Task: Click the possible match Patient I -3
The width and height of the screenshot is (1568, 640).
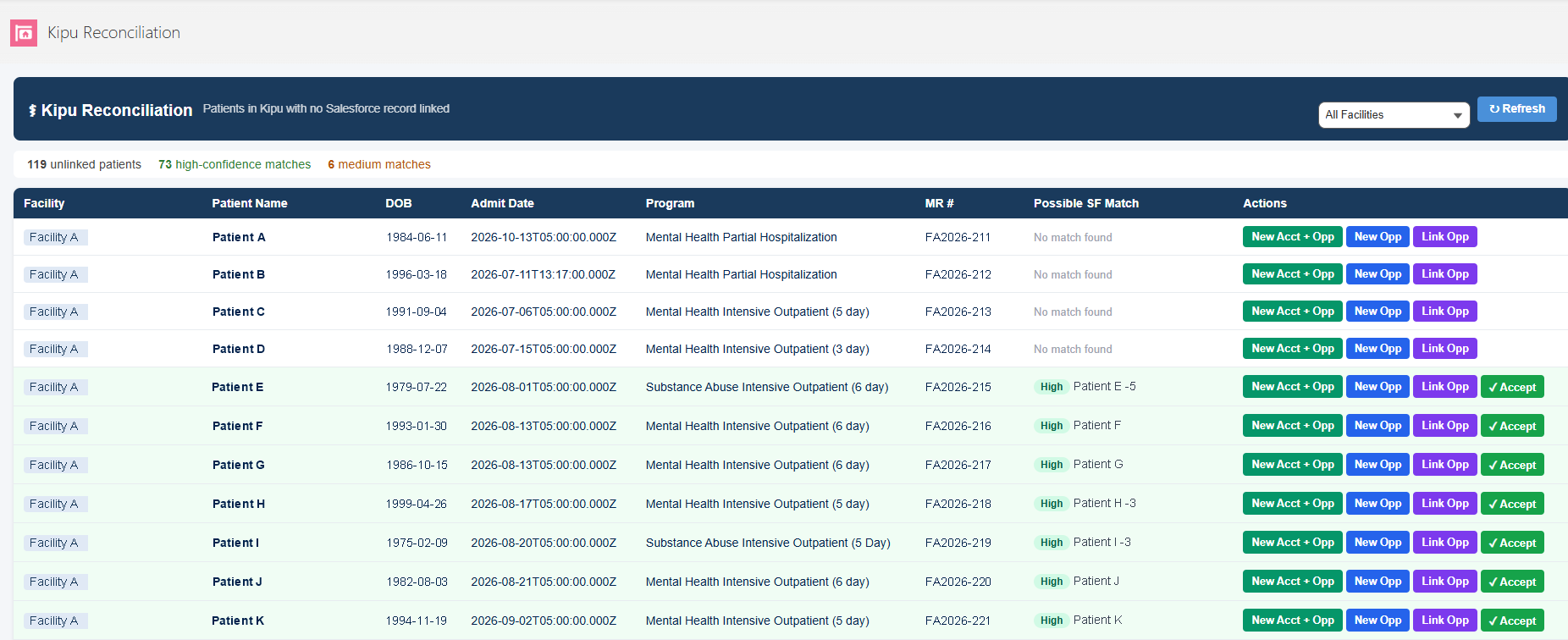Action: click(x=1102, y=542)
